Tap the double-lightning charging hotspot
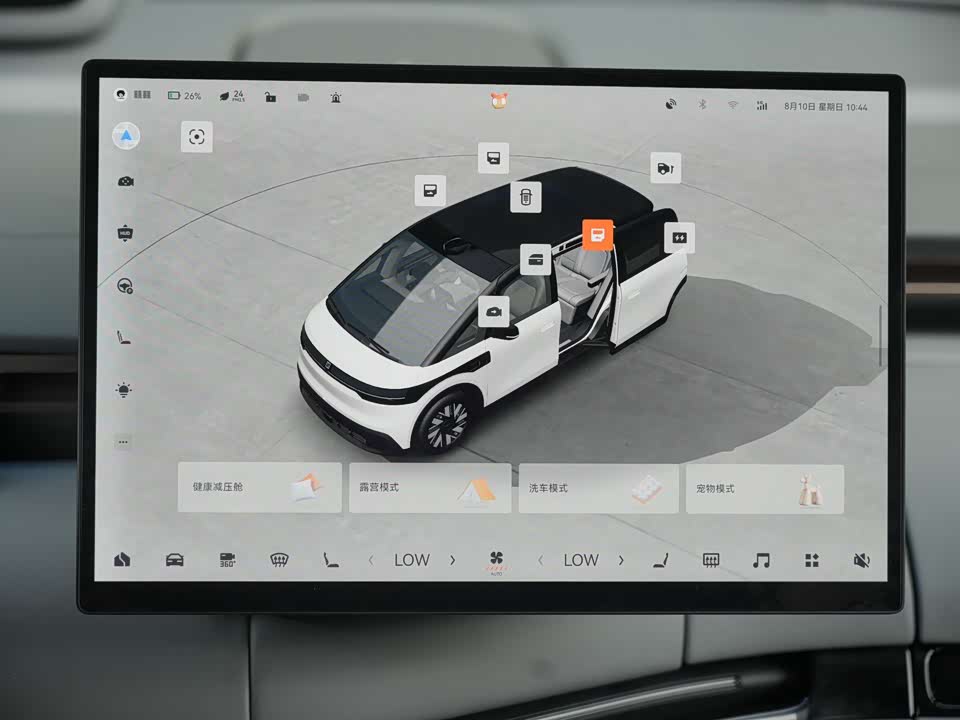Viewport: 960px width, 720px height. coord(680,238)
